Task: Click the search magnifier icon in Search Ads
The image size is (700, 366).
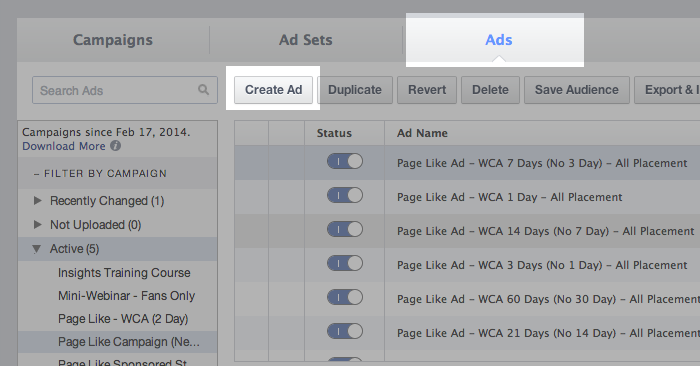Action: (204, 90)
